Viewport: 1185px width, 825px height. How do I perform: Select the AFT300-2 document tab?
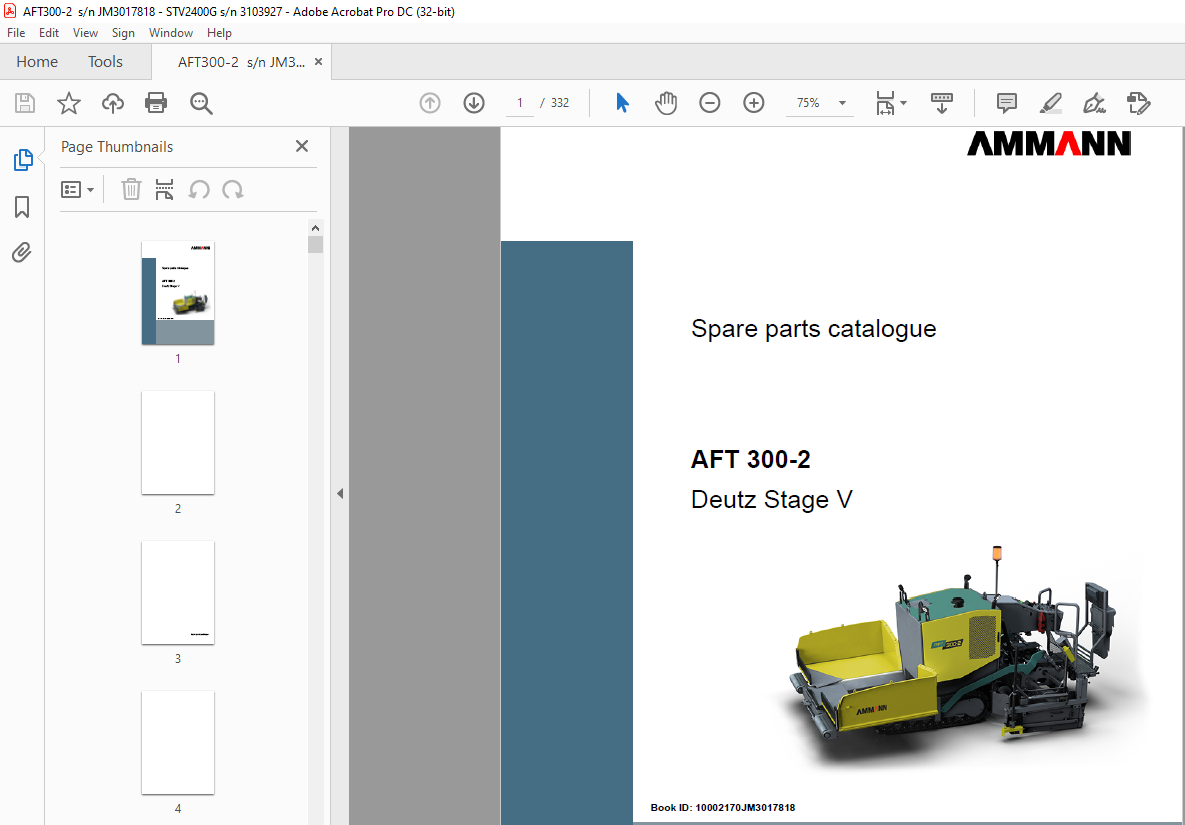pyautogui.click(x=241, y=62)
